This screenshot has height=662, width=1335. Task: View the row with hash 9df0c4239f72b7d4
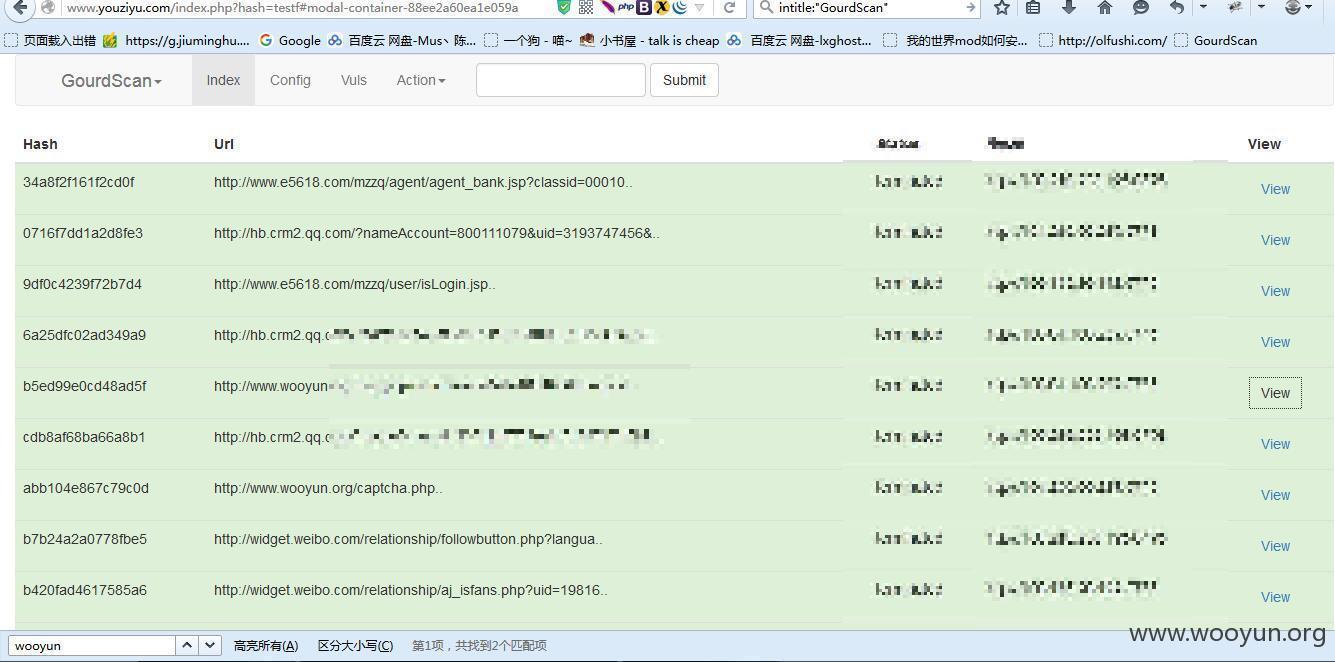pos(1275,291)
